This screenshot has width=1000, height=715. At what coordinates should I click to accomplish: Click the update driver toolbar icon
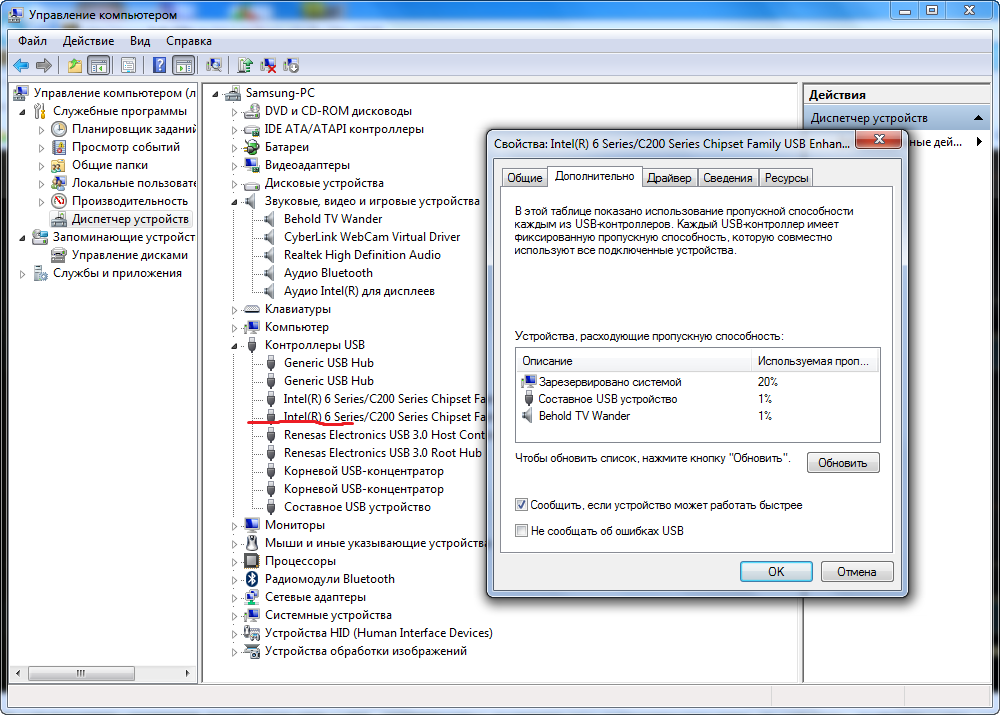click(x=245, y=66)
